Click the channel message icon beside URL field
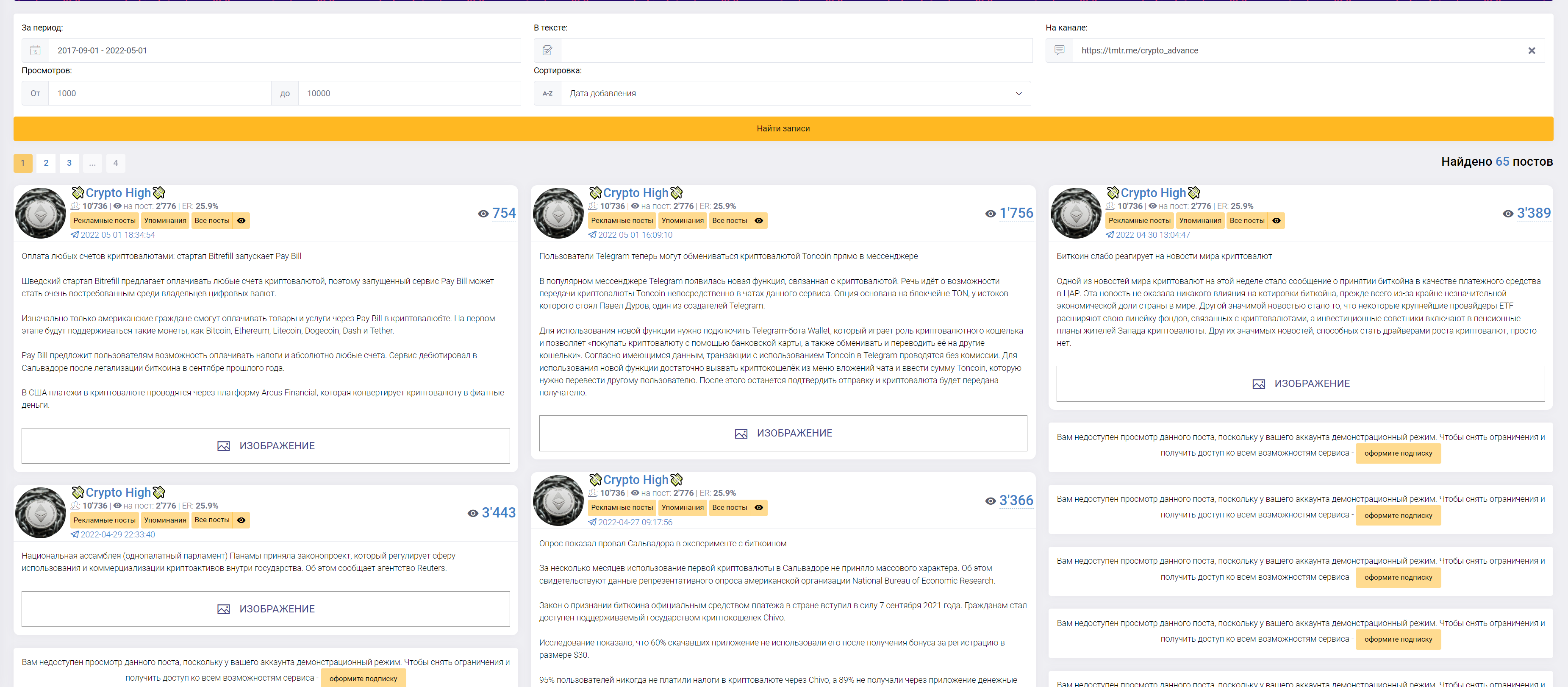Screen dimensions: 1568x687 click(1059, 50)
